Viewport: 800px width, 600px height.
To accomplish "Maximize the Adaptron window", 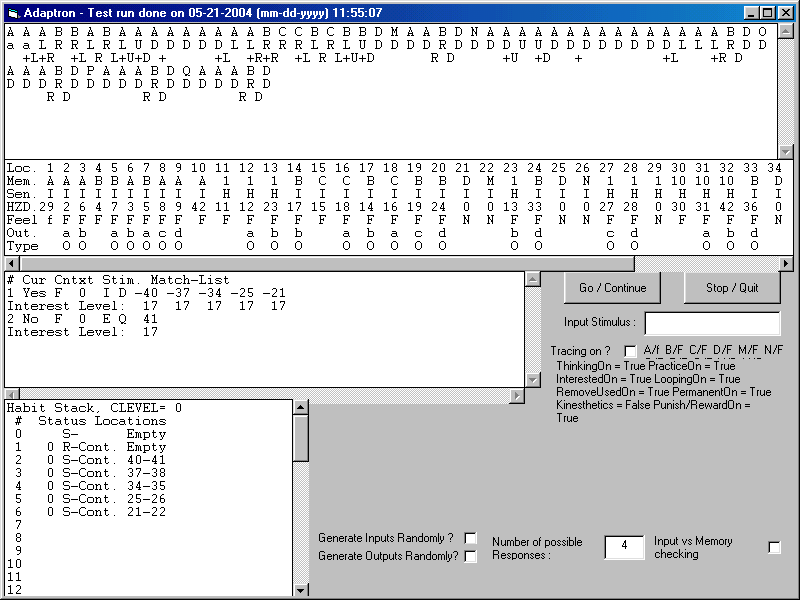I will (766, 13).
